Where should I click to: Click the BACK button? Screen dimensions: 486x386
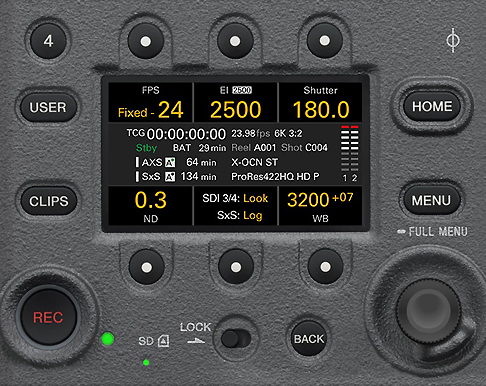pyautogui.click(x=309, y=339)
